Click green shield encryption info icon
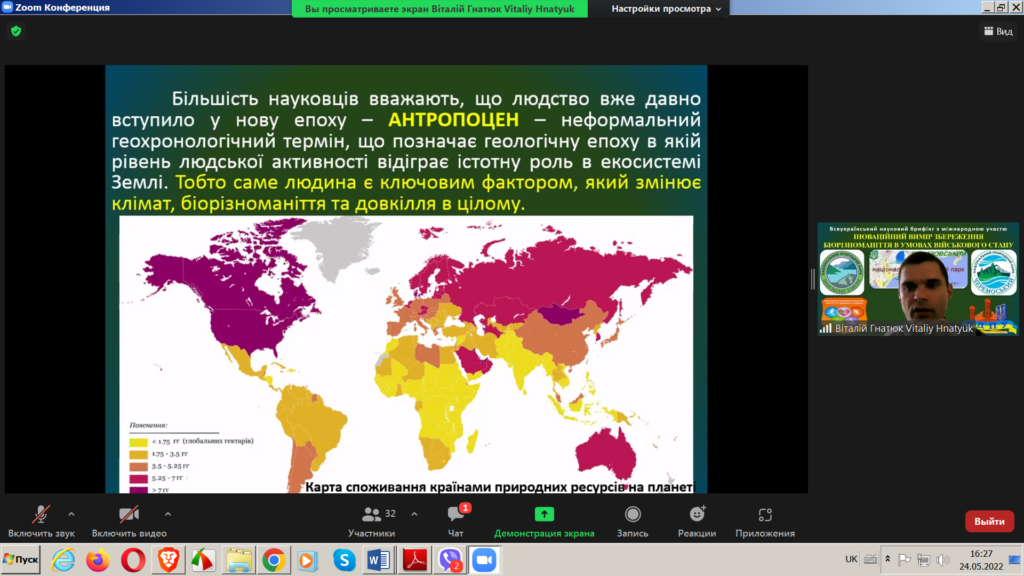Screen dimensions: 1024x576 (16, 31)
